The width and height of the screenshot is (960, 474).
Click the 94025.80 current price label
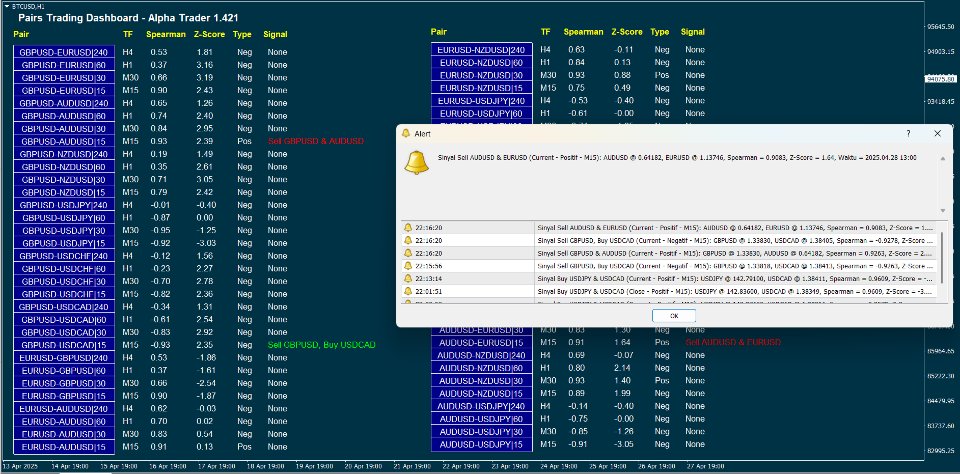click(x=940, y=78)
